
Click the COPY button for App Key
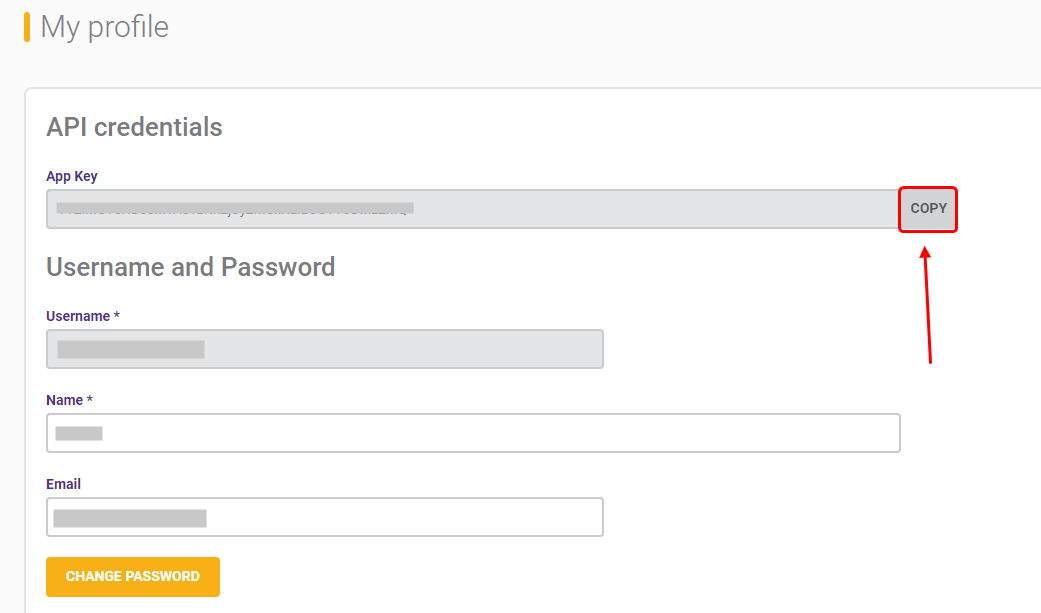(927, 209)
